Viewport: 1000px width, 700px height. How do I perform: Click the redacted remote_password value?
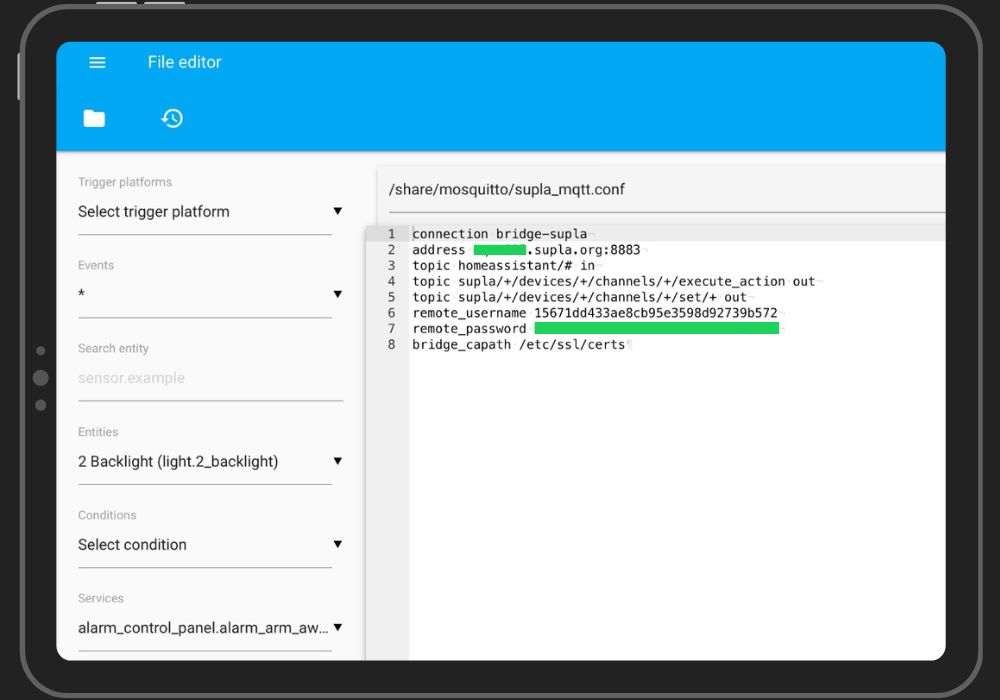[655, 328]
